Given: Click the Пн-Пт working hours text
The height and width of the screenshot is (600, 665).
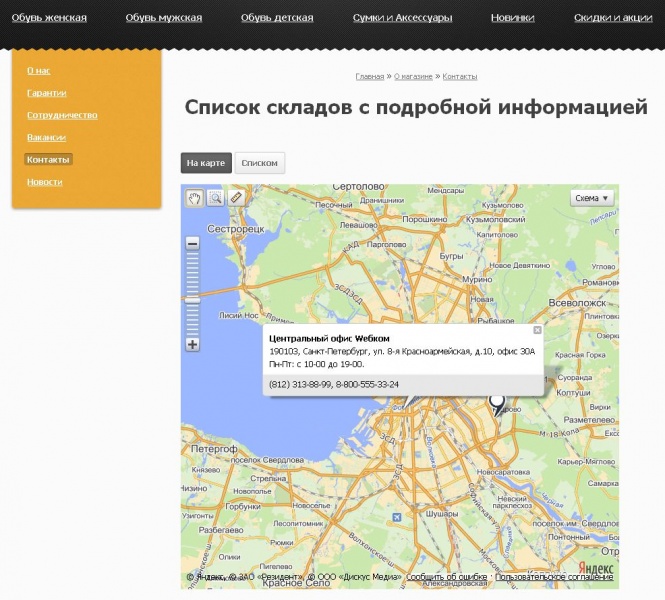Looking at the screenshot, I should 317,364.
